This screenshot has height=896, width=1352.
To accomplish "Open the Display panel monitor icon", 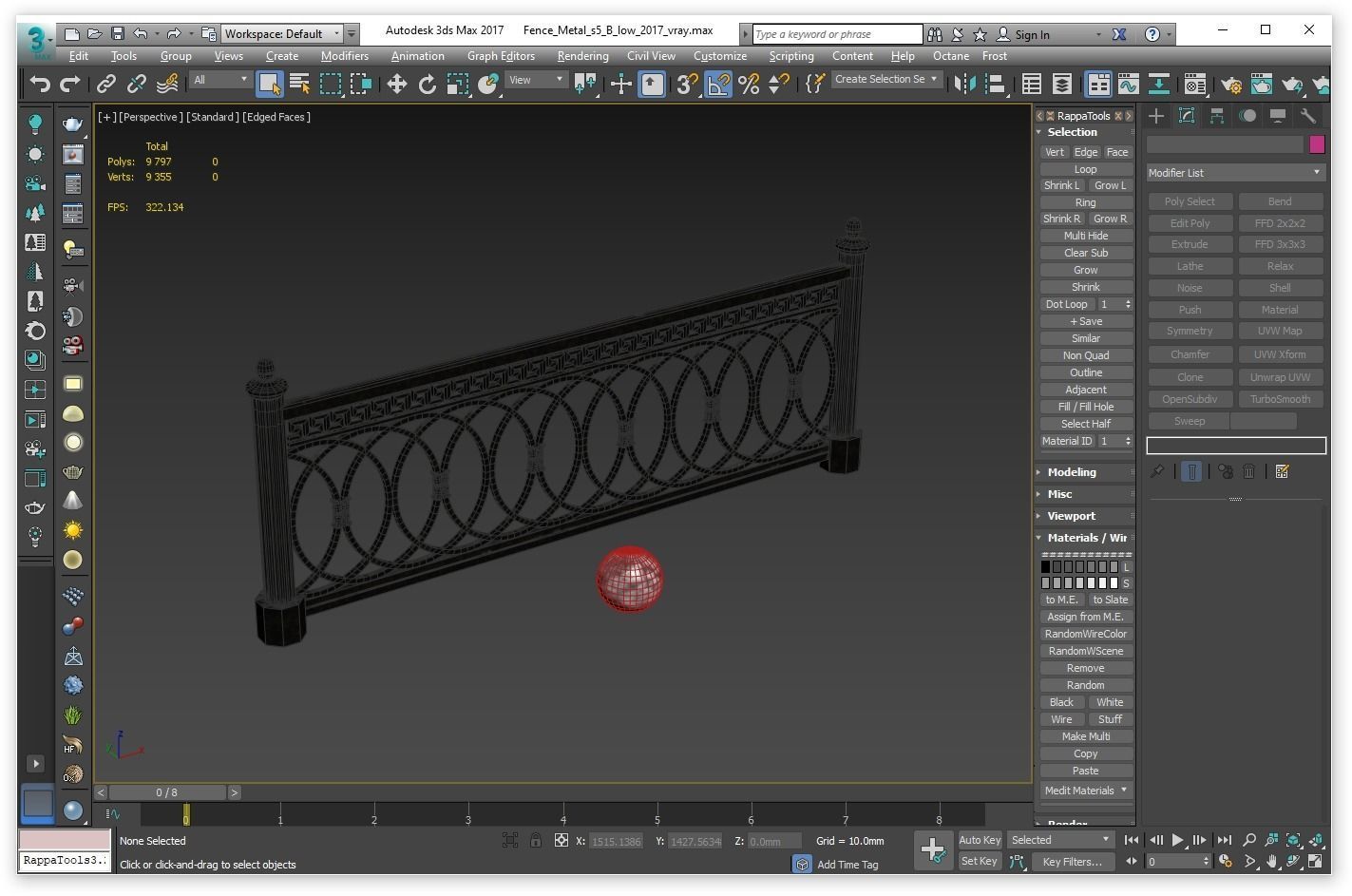I will tap(1278, 116).
